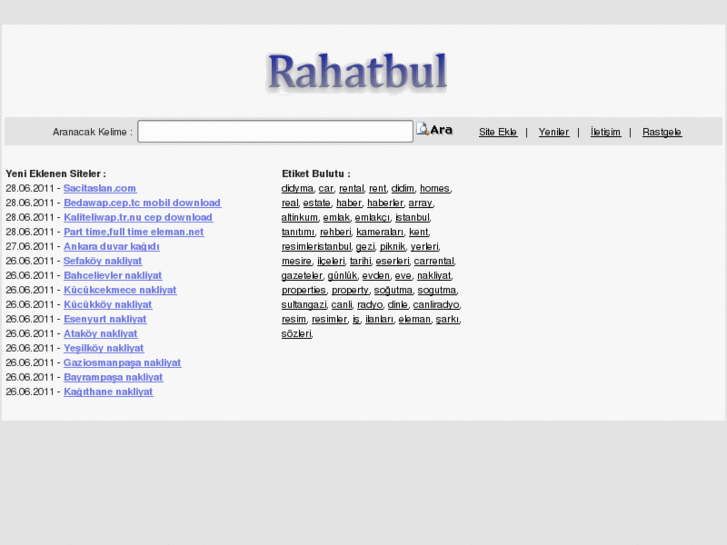
Task: Select the resimler tag
Action: click(x=329, y=319)
